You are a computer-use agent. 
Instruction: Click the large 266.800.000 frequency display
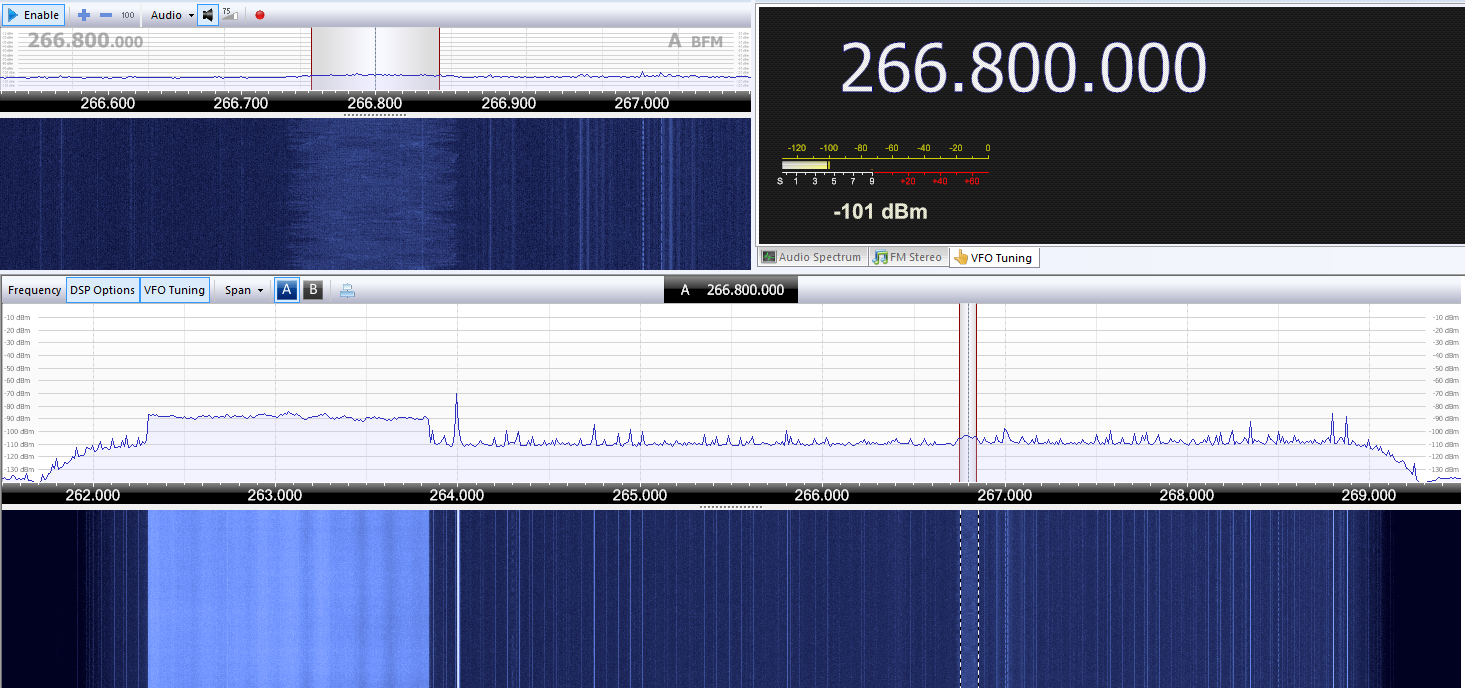tap(1023, 68)
